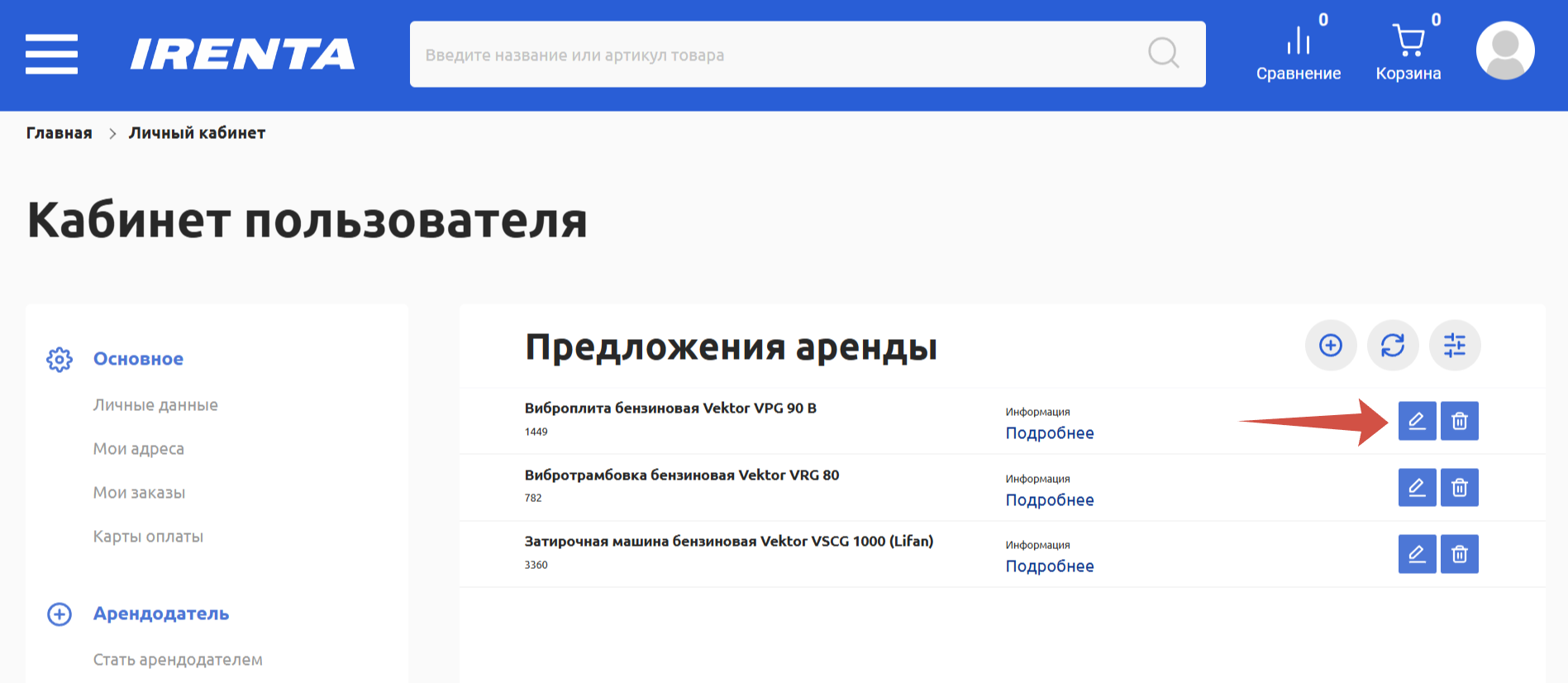Click the search magnifier icon
The image size is (1568, 683).
pyautogui.click(x=1163, y=54)
